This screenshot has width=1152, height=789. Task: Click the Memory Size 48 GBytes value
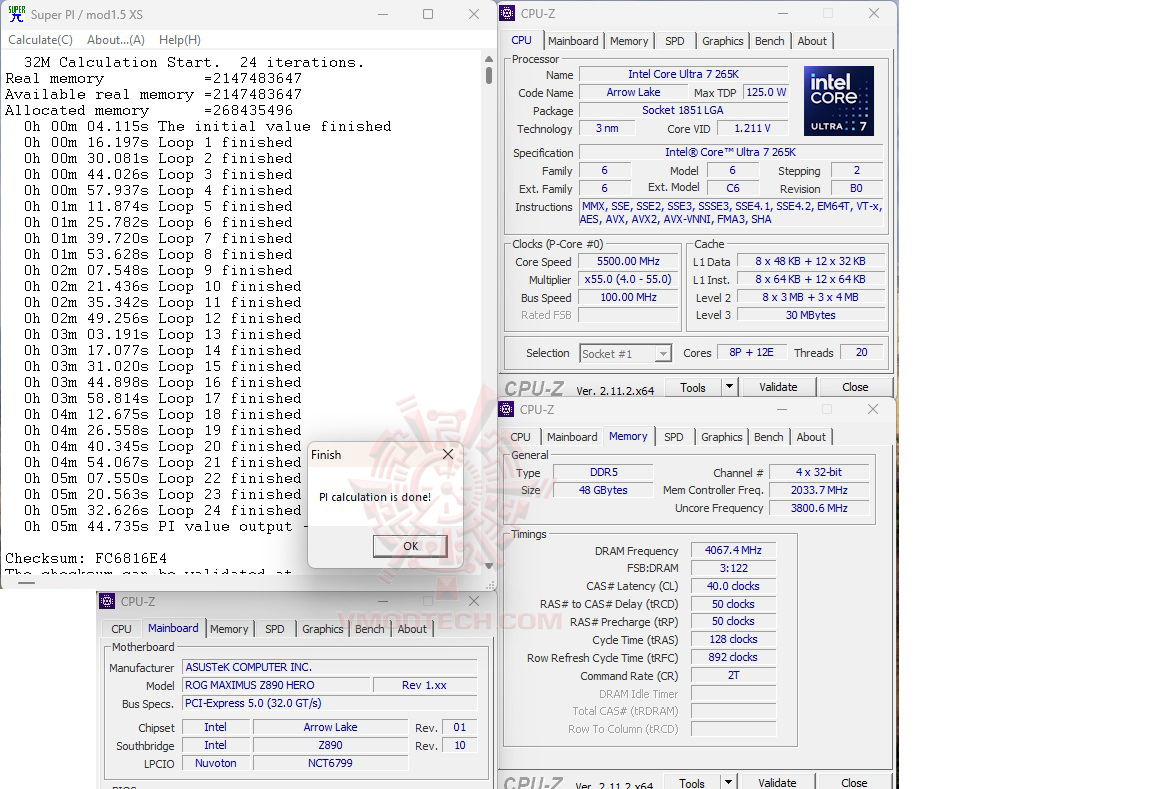(602, 490)
